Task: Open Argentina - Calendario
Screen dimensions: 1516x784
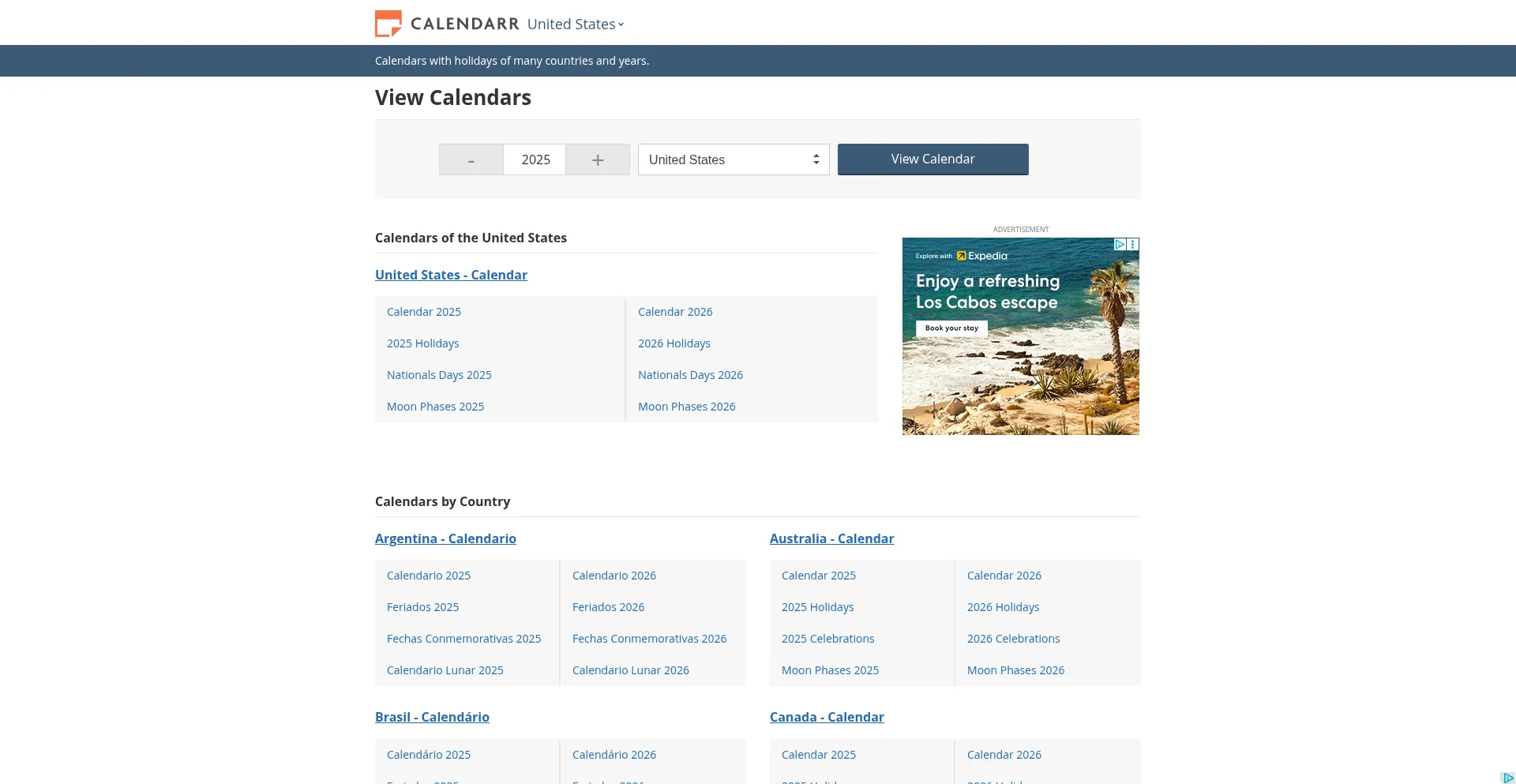Action: (x=445, y=538)
